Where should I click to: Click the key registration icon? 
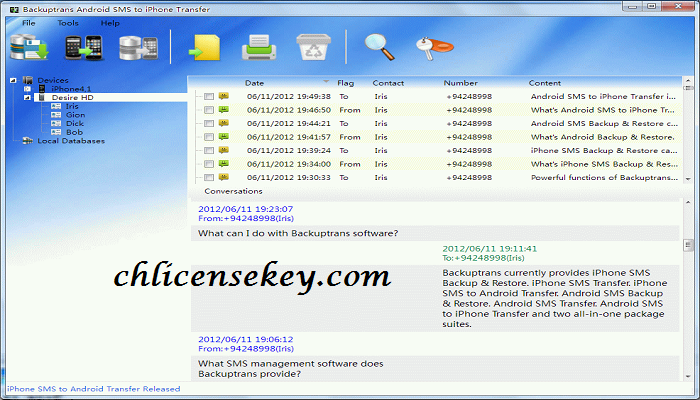point(434,48)
